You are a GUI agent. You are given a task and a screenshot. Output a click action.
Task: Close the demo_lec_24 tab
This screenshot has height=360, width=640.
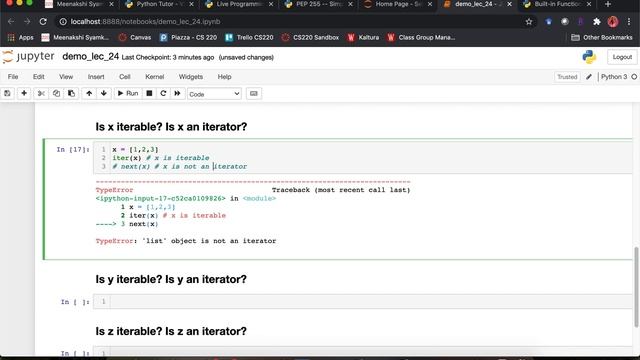[x=509, y=4]
